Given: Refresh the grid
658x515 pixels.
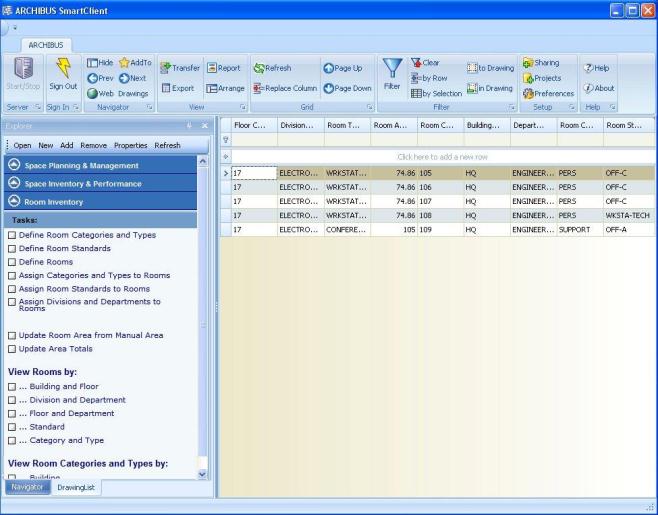Looking at the screenshot, I should (272, 68).
